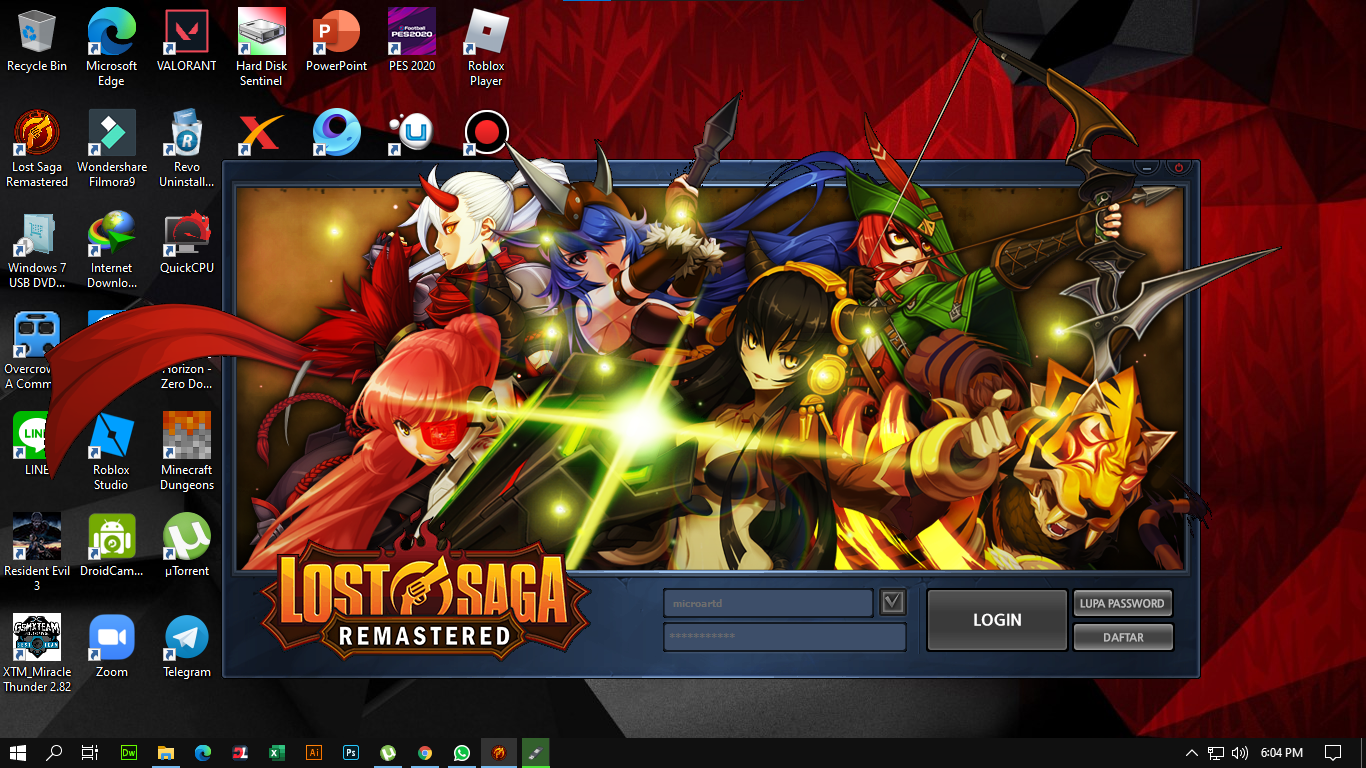This screenshot has height=768, width=1366.
Task: Select the Wondershare Filmora9 desktop shortcut
Action: coord(111,149)
